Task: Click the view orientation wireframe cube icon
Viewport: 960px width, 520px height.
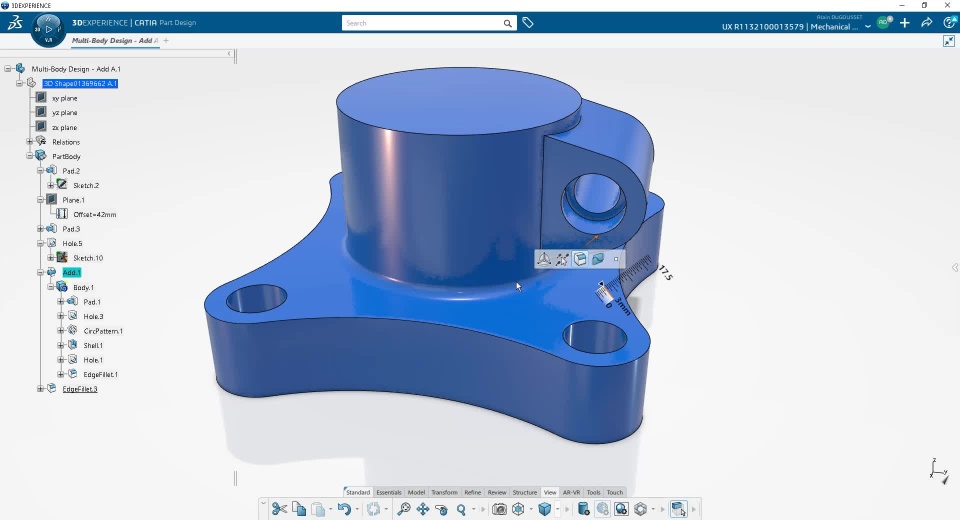Action: coord(519,509)
